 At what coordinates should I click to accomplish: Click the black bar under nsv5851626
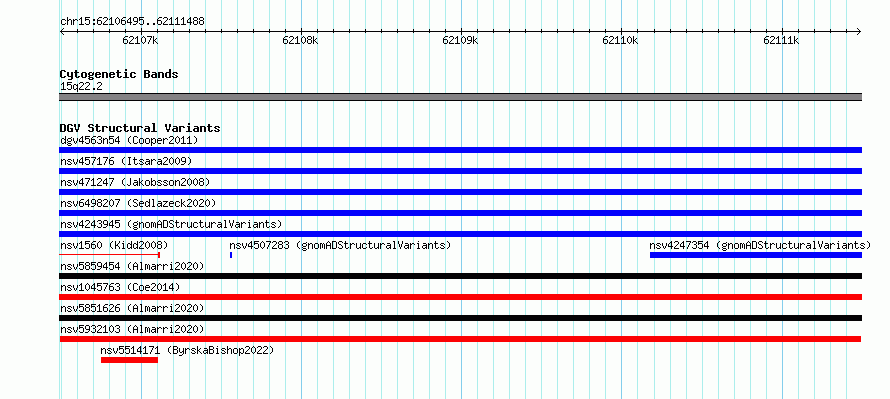coord(460,318)
